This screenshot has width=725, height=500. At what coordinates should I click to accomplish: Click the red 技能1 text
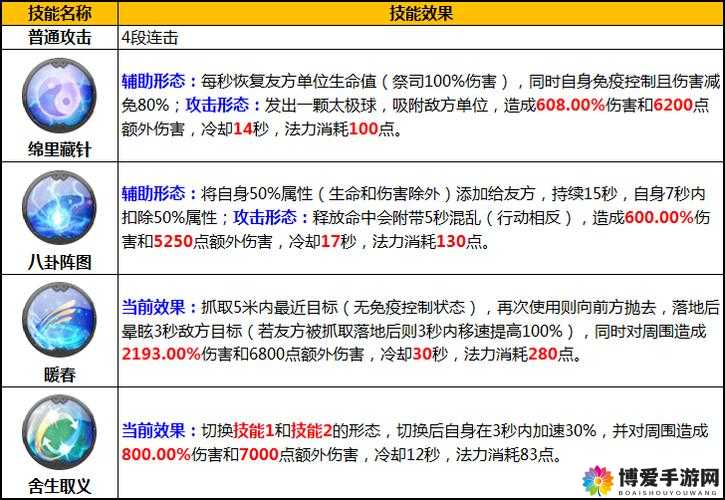253,431
